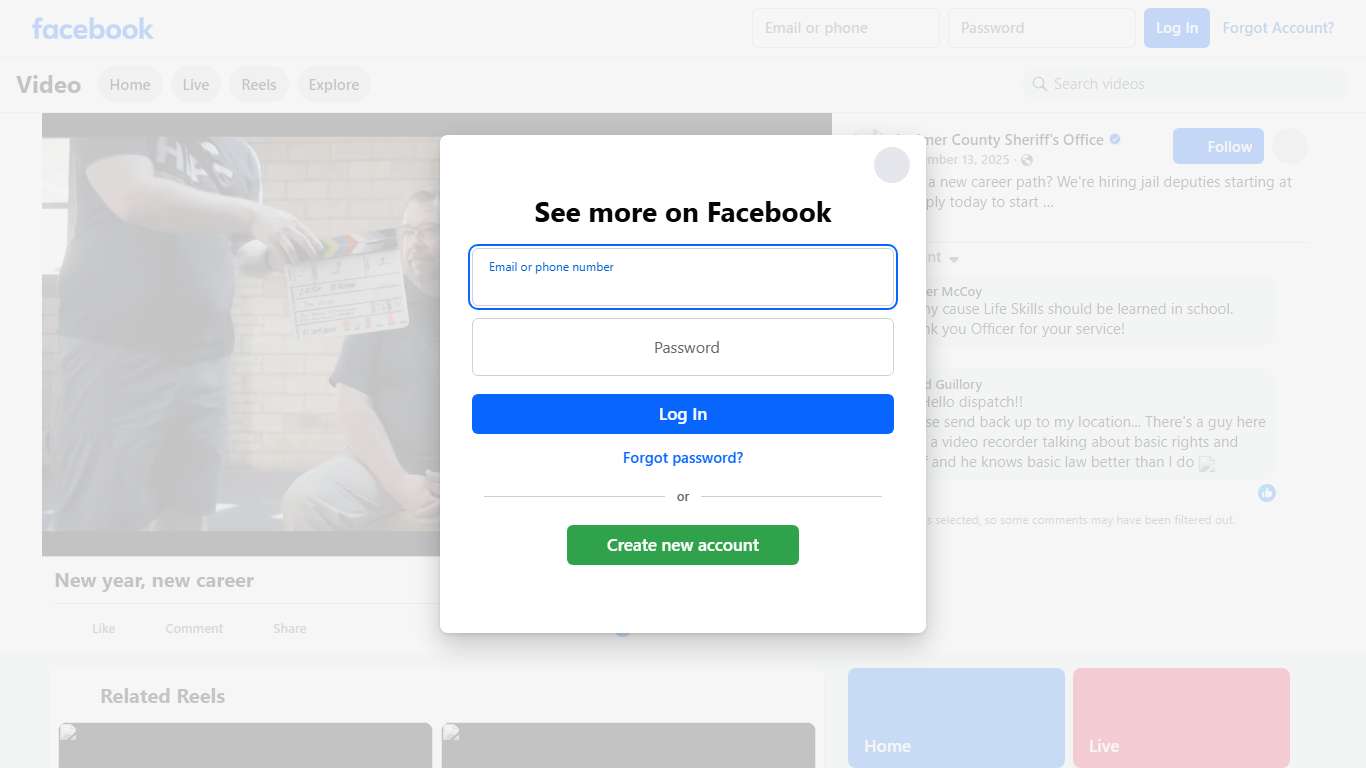Focus the Email or phone number field
Viewport: 1366px width, 768px height.
click(x=683, y=277)
